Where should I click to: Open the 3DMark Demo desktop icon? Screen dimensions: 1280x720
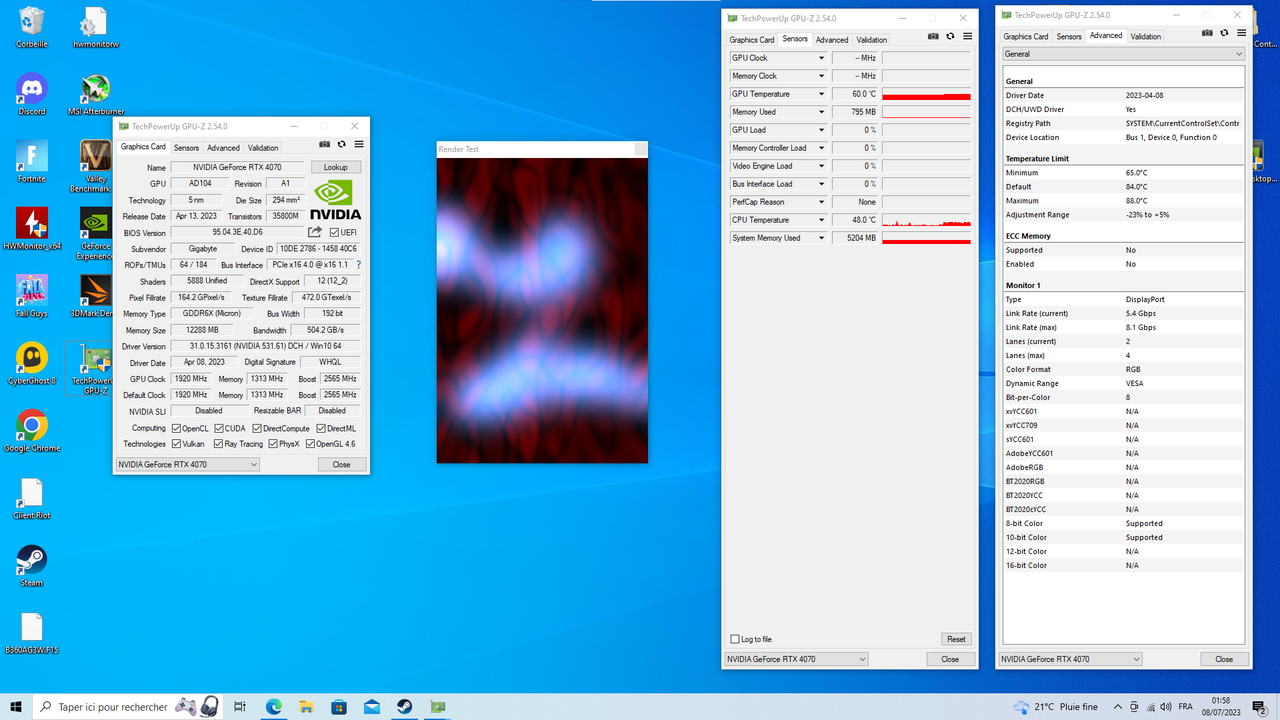coord(96,296)
